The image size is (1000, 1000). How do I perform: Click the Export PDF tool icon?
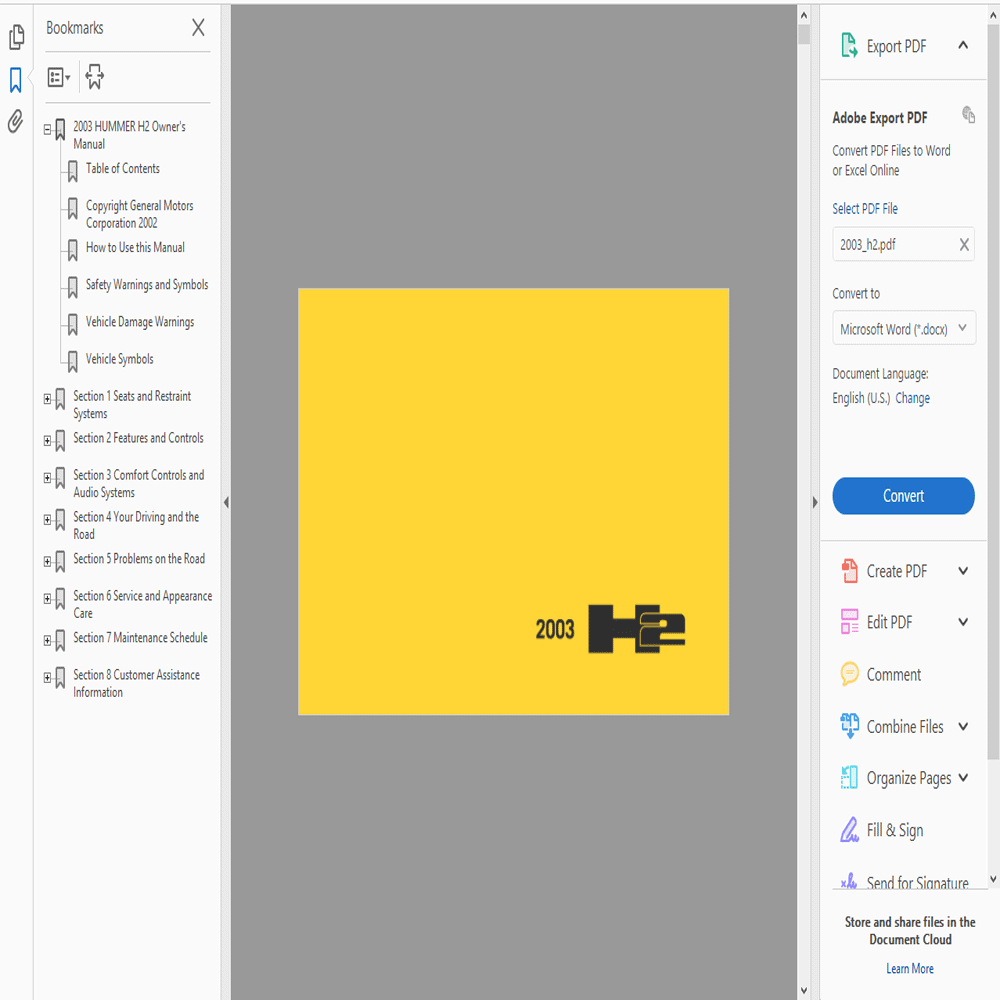(x=849, y=45)
